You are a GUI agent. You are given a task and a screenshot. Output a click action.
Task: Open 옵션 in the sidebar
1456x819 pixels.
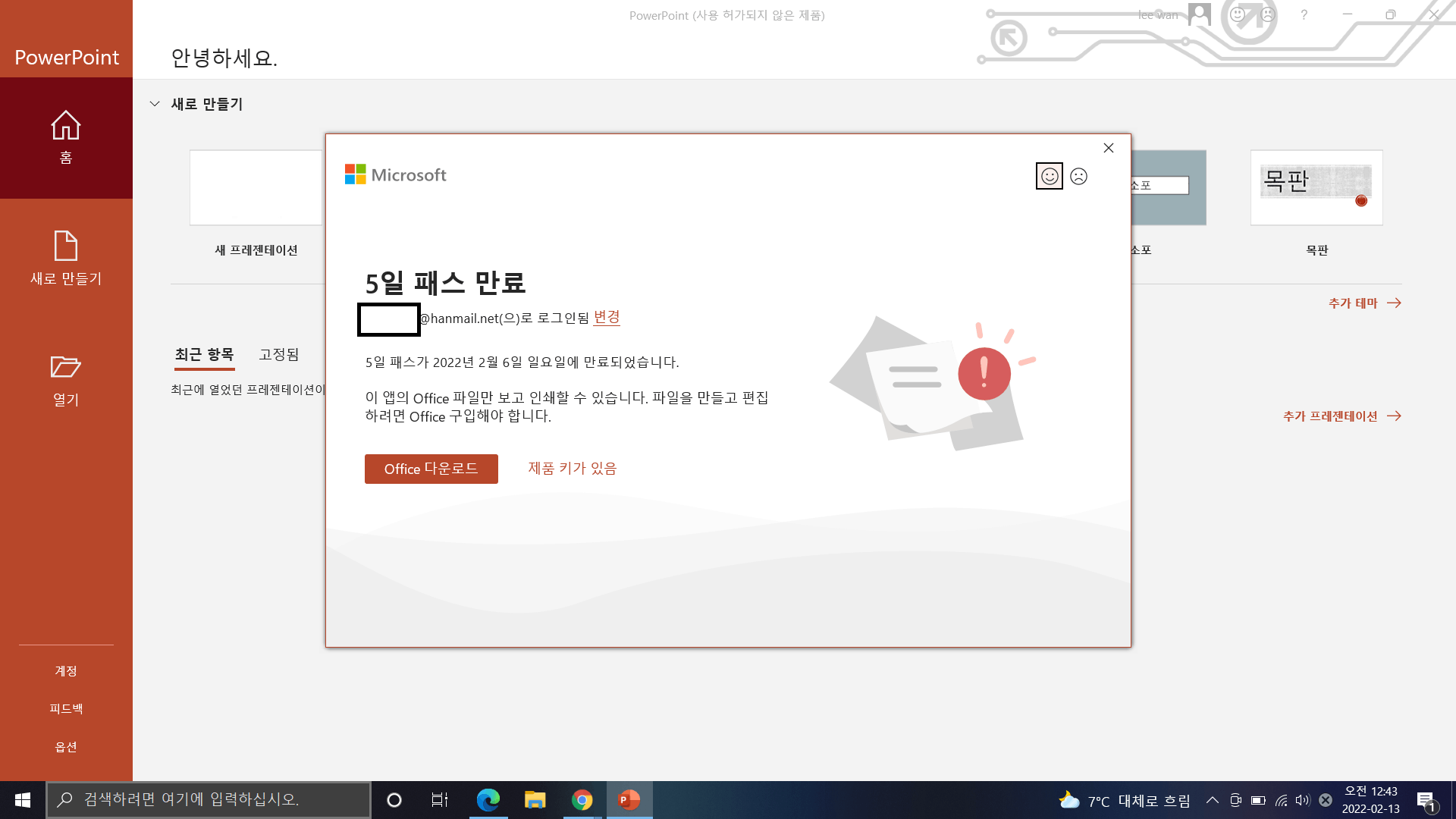tap(66, 747)
